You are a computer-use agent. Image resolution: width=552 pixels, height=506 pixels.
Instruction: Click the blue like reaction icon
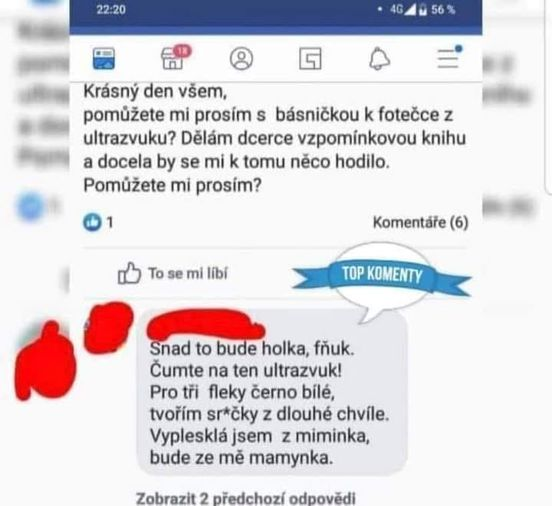tap(92, 222)
